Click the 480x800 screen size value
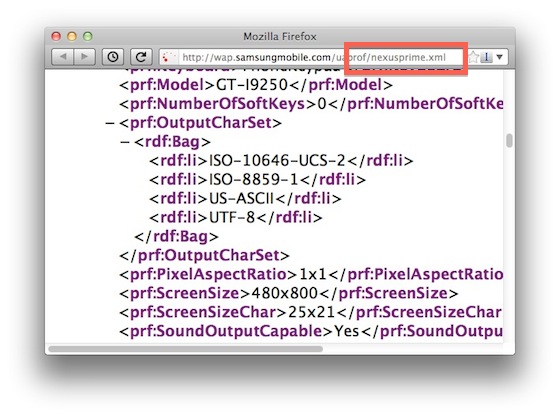 tap(285, 293)
